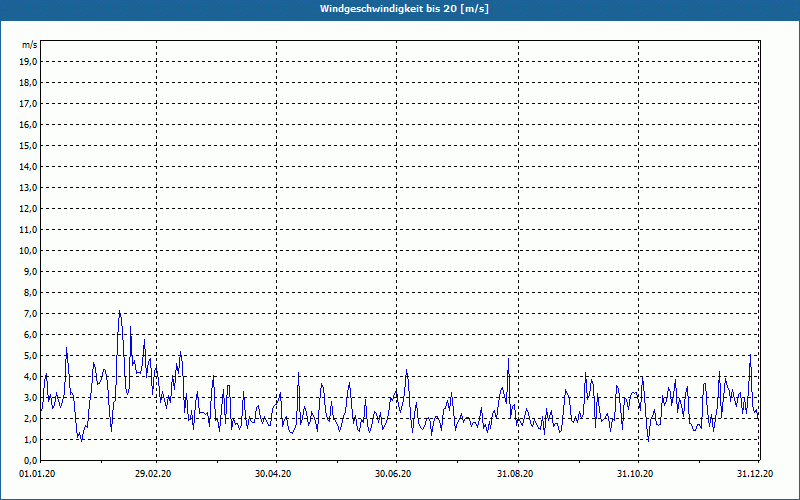Screen dimensions: 800x500
Task: Select the 11,0 y-axis label
Action: coord(29,230)
